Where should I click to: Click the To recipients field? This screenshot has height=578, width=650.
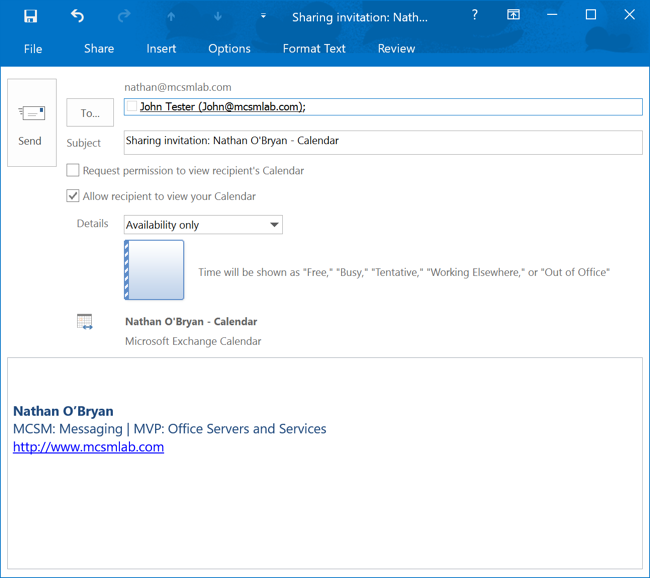383,107
